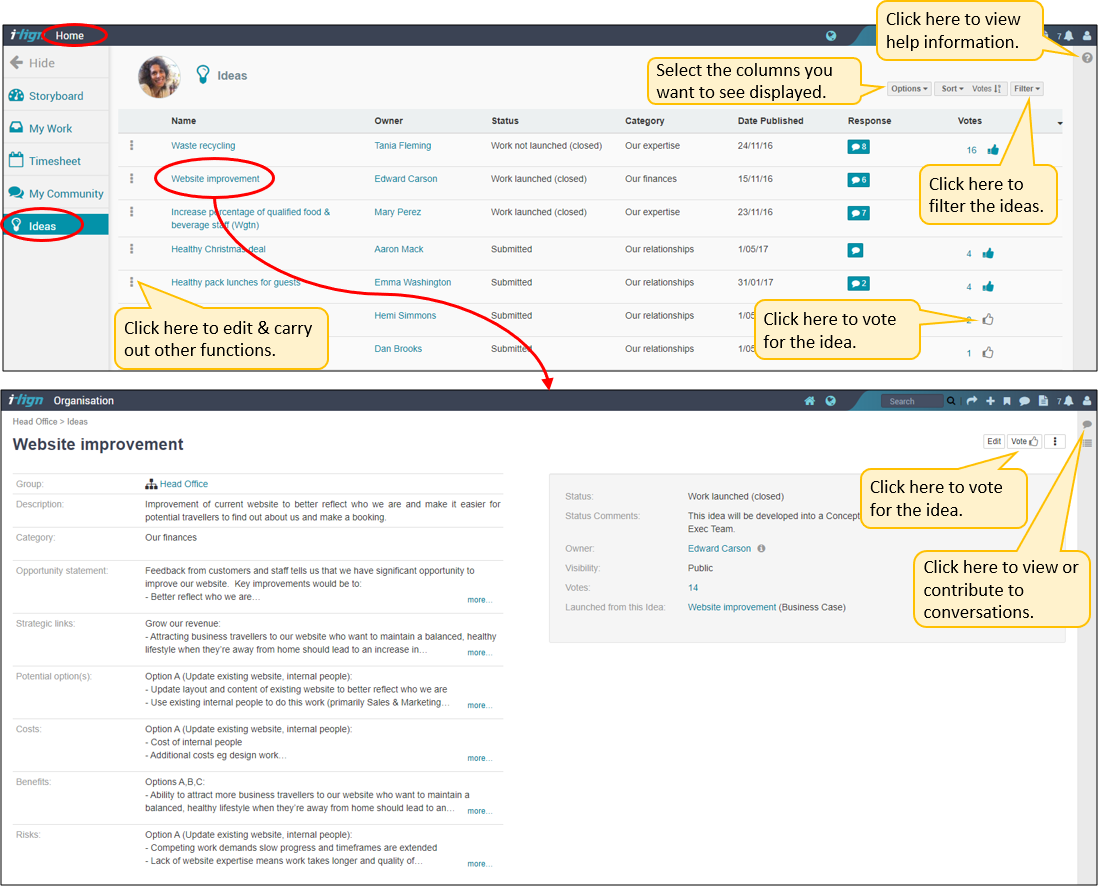This screenshot has height=886, width=1098.
Task: Select Timesheet in the left sidebar
Action: 54,161
